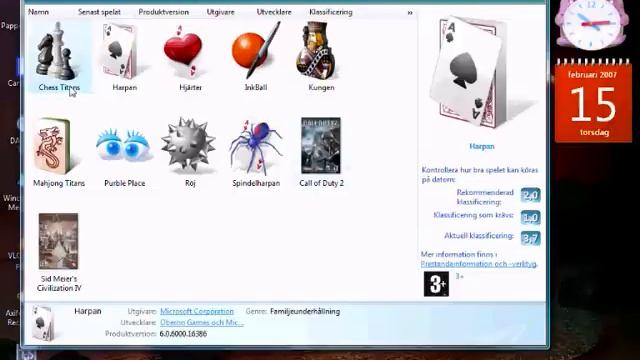Sort by the Senast spelat column
This screenshot has width=640, height=360.
(x=99, y=12)
